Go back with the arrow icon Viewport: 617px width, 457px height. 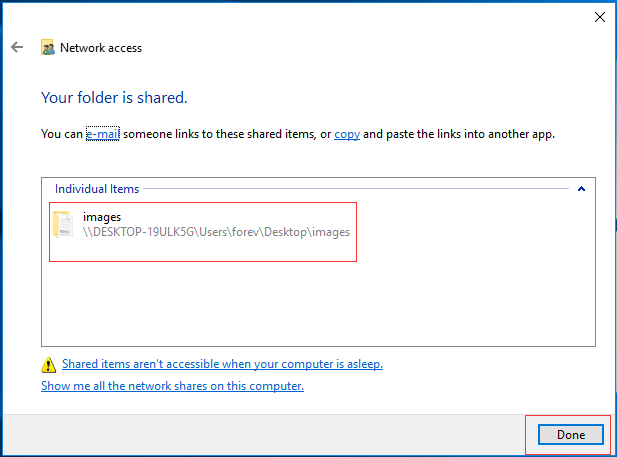(x=17, y=47)
